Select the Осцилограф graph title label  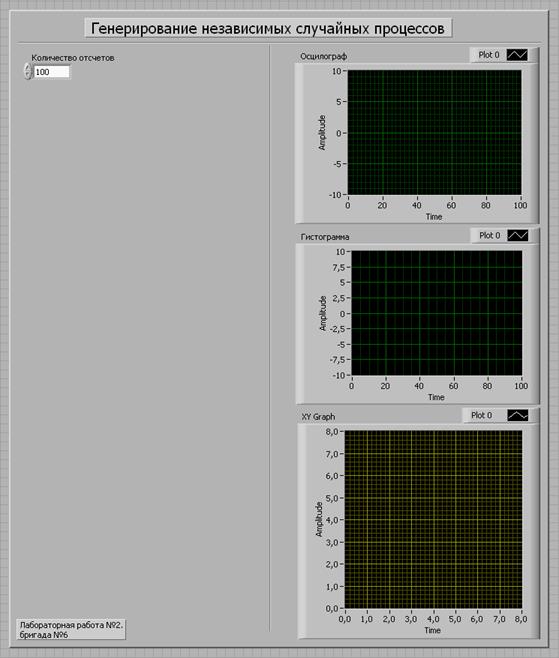tap(324, 56)
